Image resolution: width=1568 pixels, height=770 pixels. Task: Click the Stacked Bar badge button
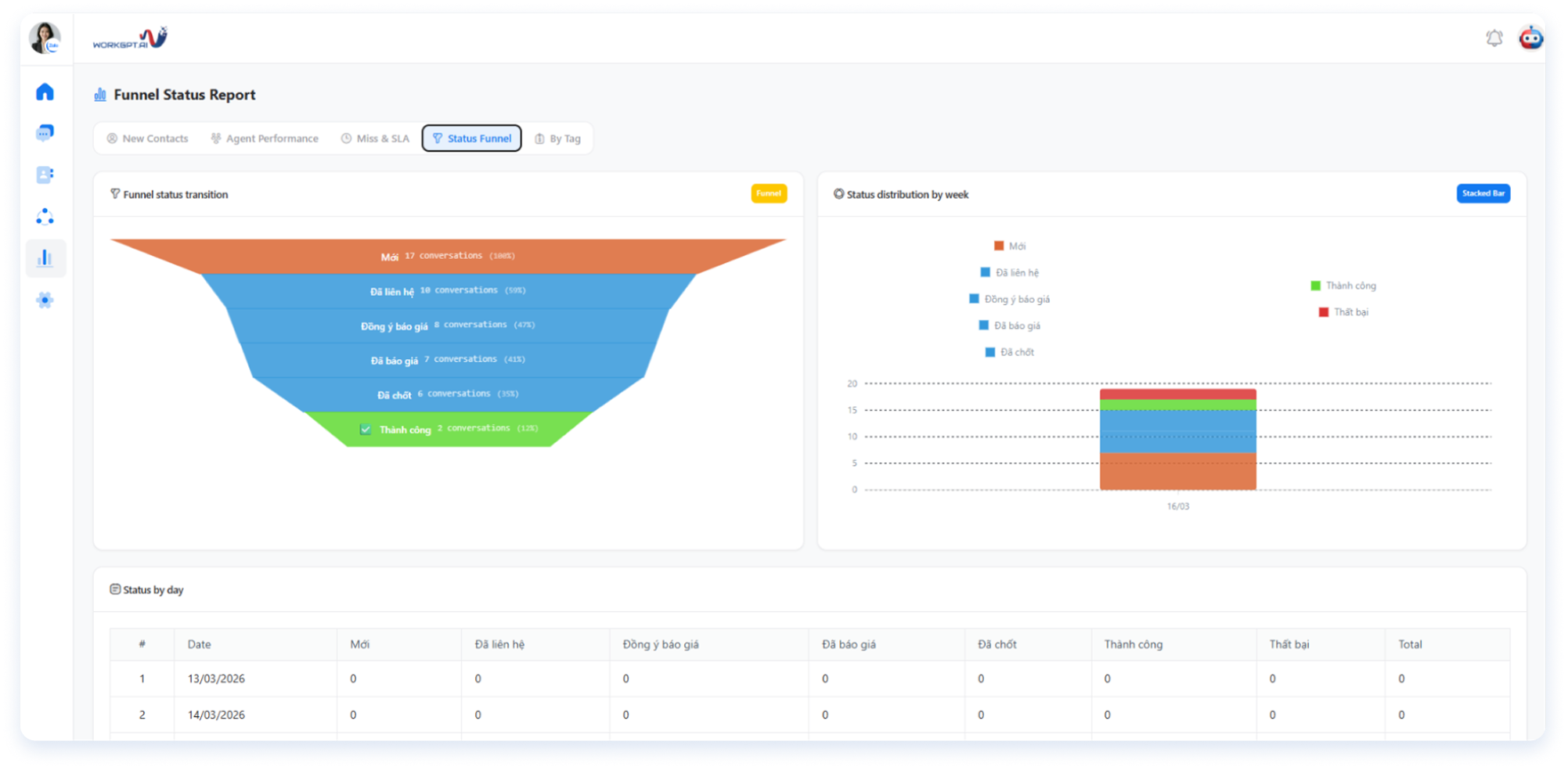[x=1483, y=193]
